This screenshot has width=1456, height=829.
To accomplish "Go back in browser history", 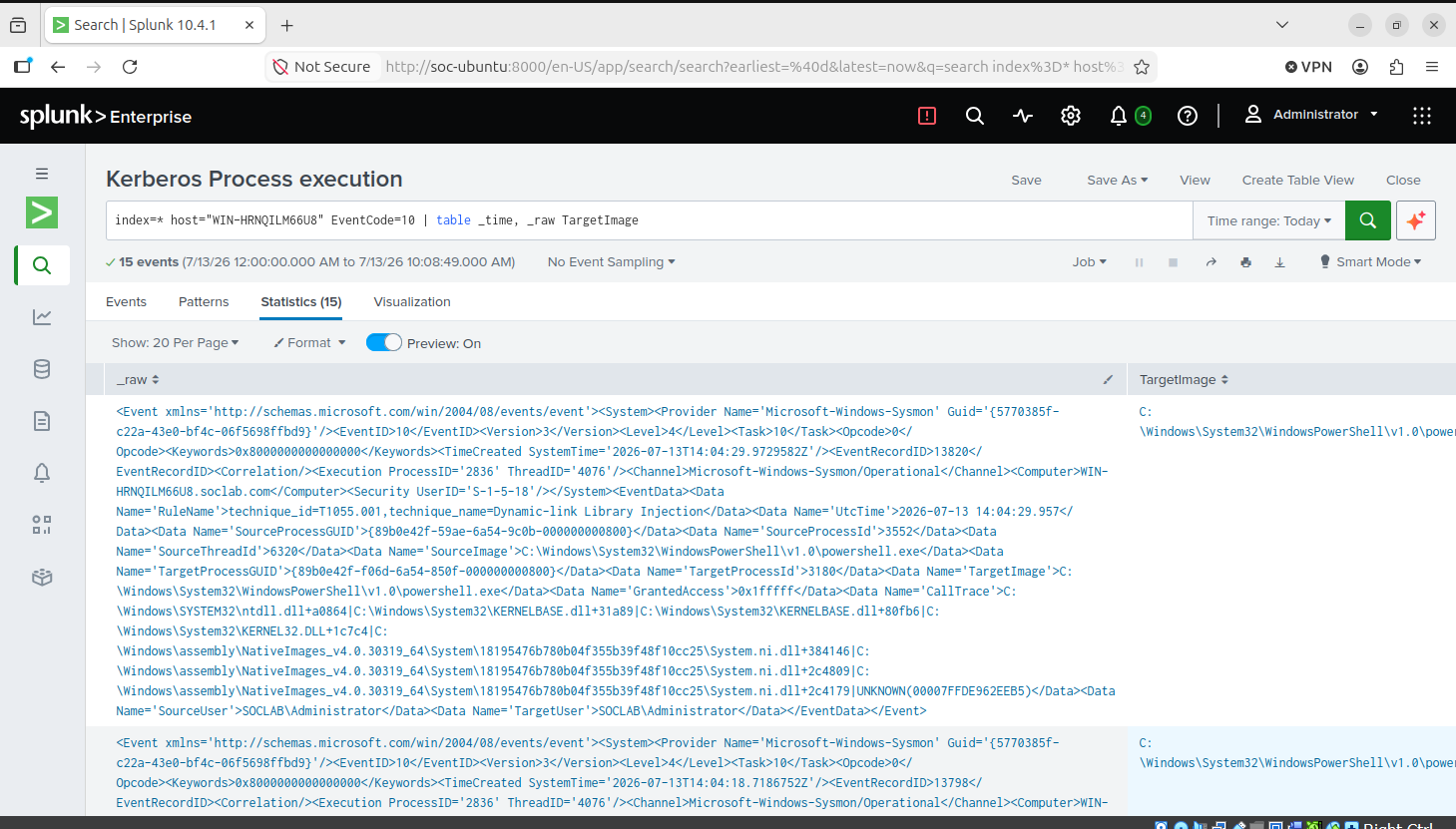I will [x=58, y=67].
